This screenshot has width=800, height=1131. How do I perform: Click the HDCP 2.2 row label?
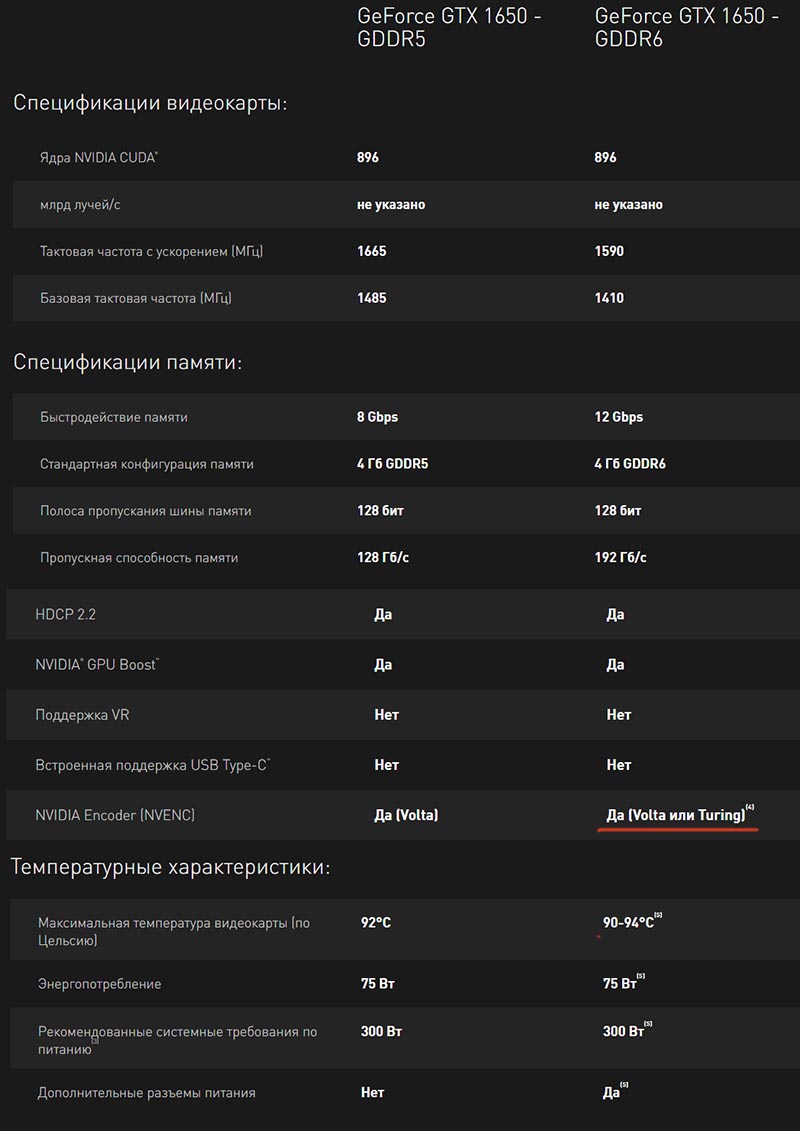(x=65, y=615)
